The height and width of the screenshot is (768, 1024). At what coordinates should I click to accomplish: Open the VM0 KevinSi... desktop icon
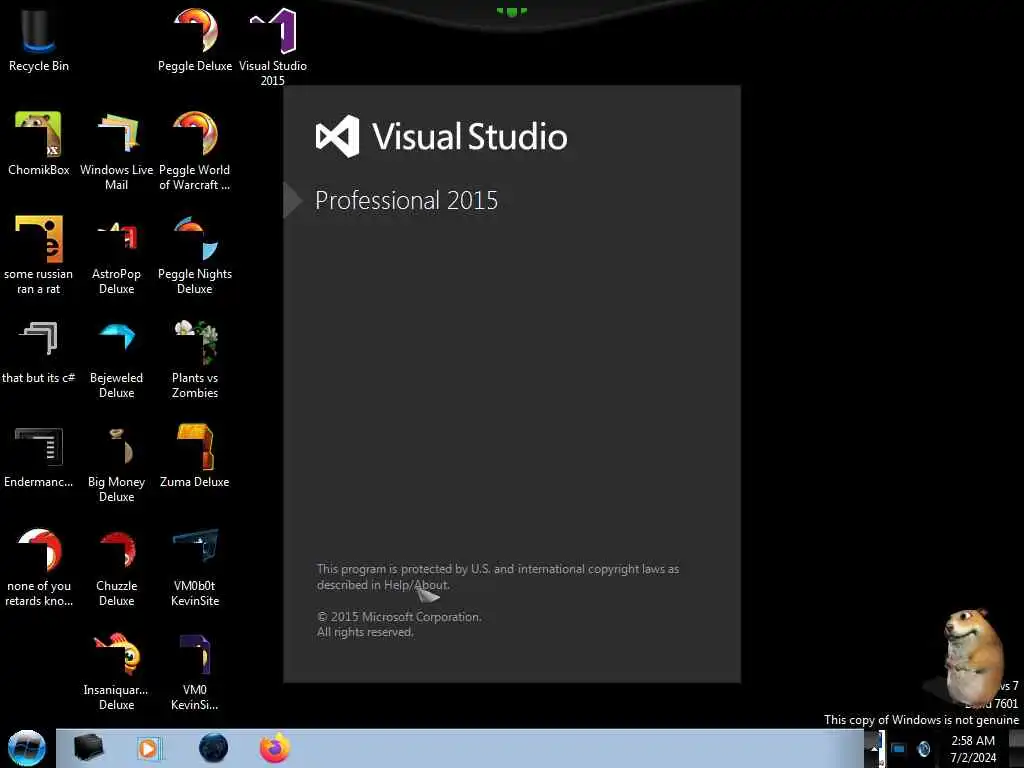[195, 671]
